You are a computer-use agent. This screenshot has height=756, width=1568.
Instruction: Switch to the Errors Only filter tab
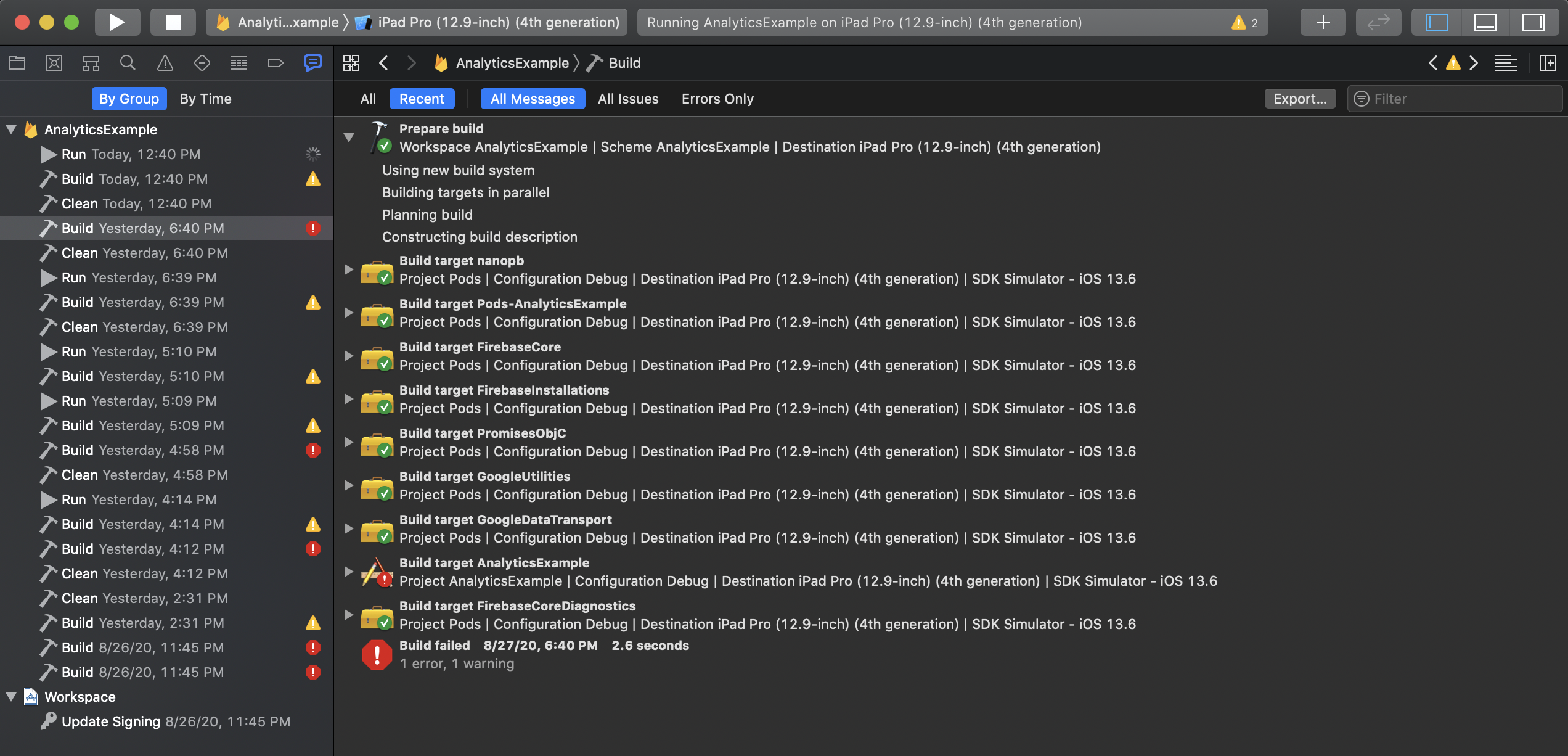click(717, 98)
